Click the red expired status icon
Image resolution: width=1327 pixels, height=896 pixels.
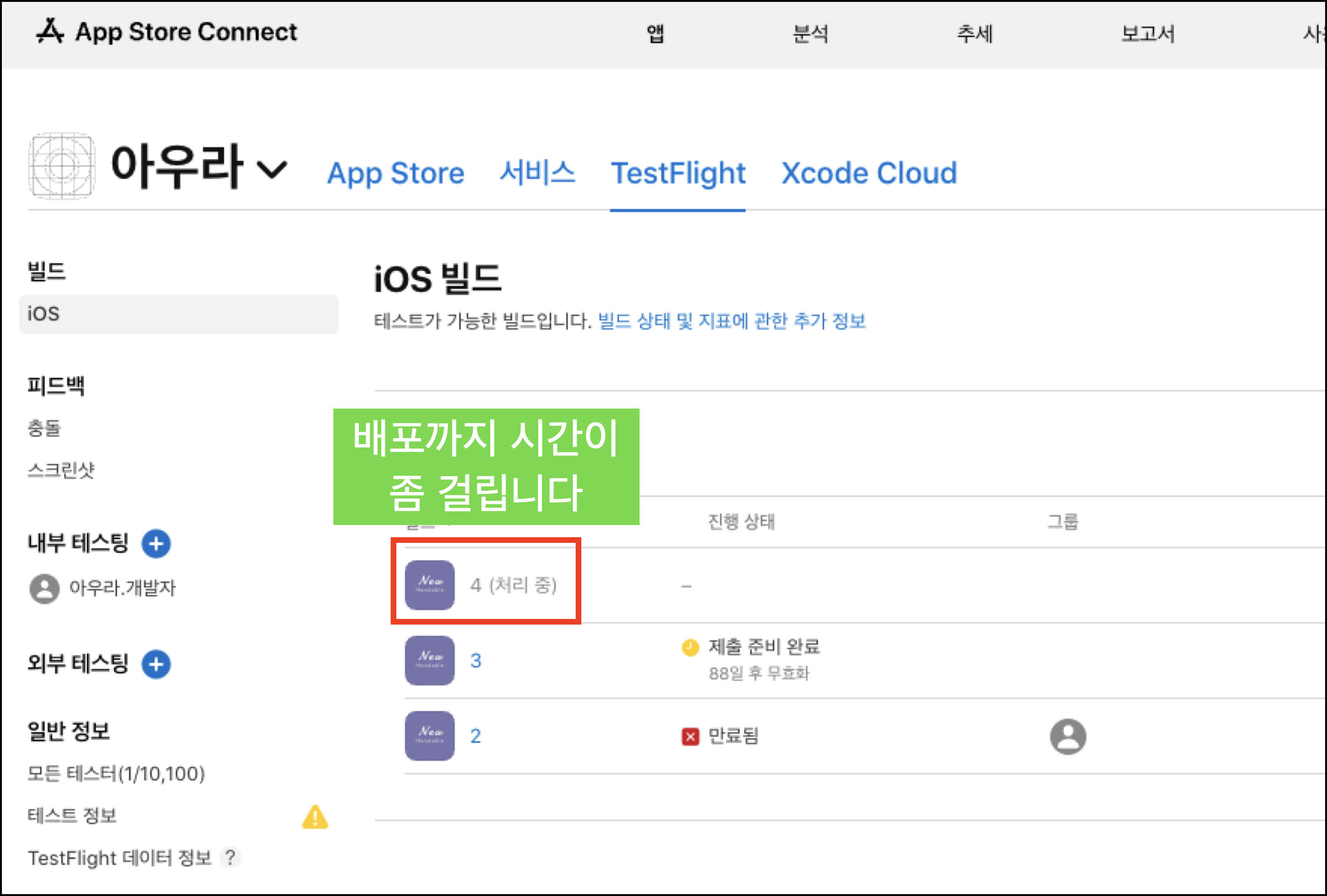(690, 737)
